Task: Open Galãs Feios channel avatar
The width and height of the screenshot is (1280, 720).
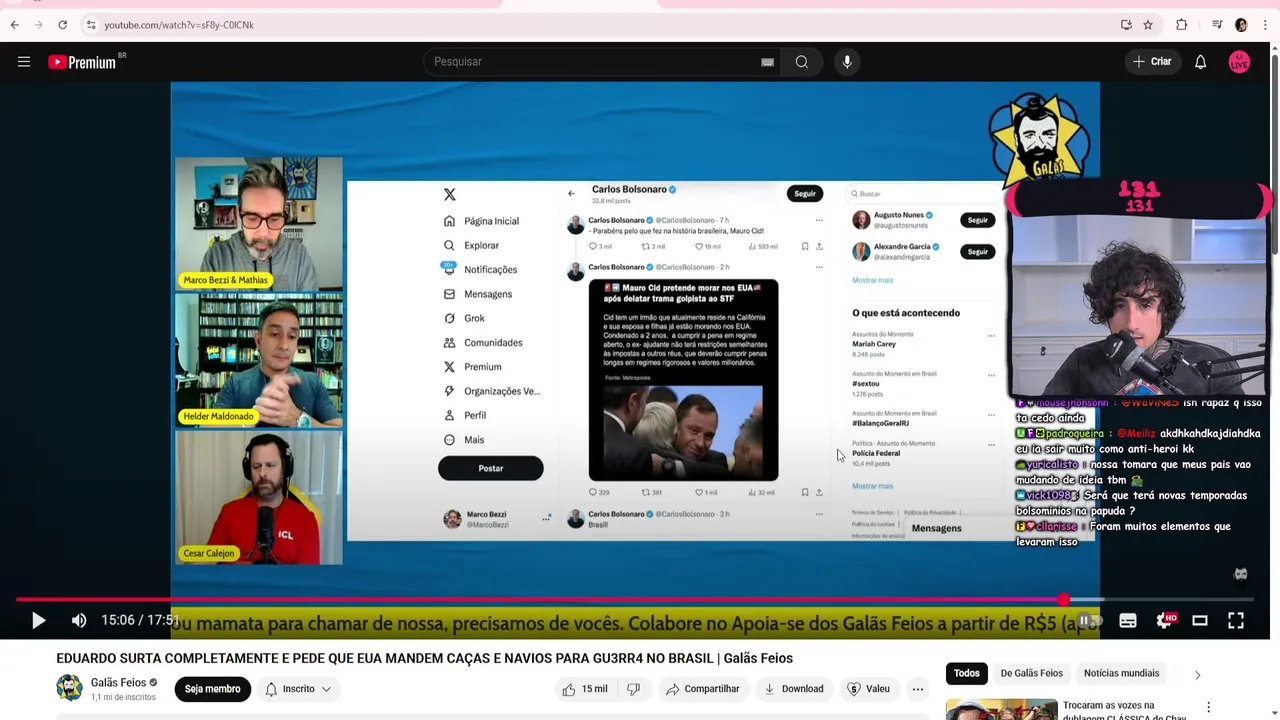Action: tap(69, 688)
